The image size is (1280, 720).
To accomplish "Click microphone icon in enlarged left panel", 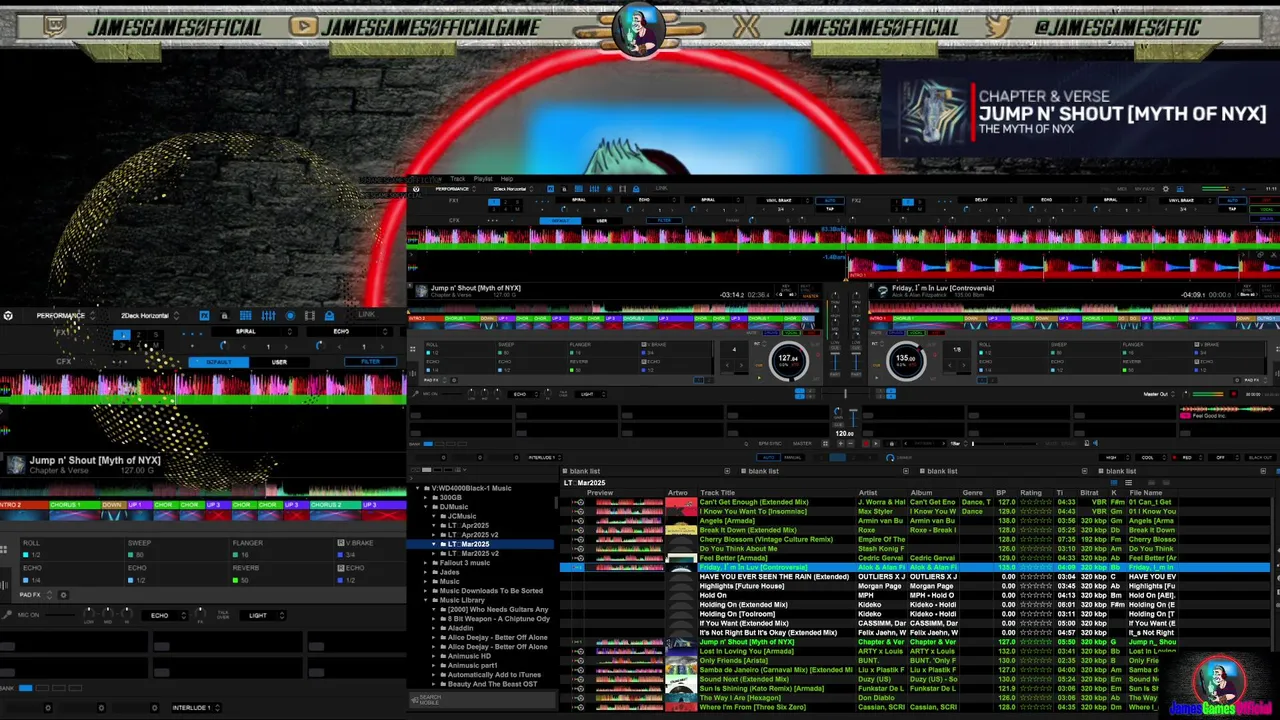I will pyautogui.click(x=6, y=614).
